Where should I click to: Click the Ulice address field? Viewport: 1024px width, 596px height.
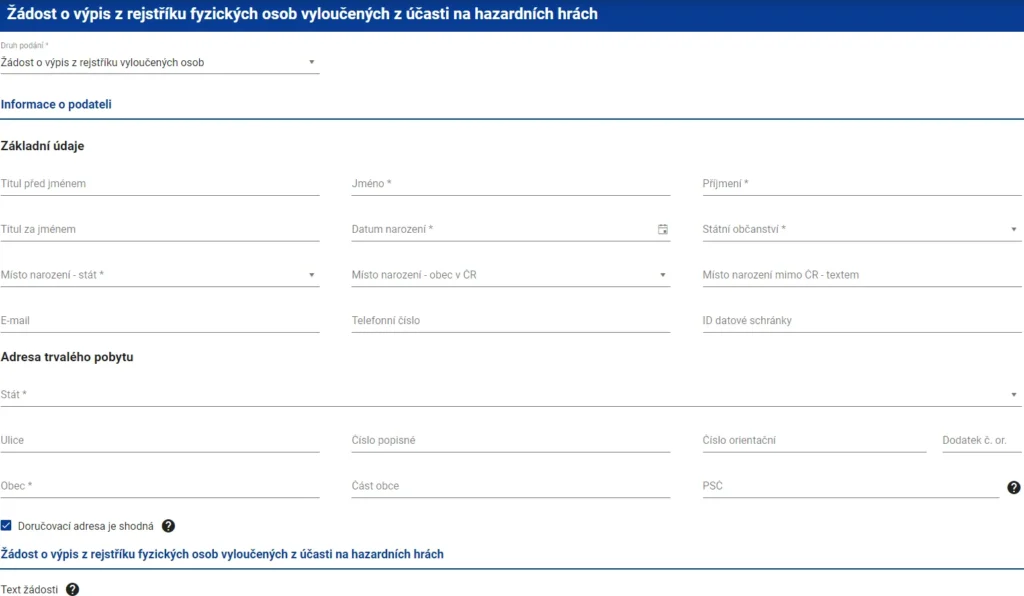pos(160,441)
